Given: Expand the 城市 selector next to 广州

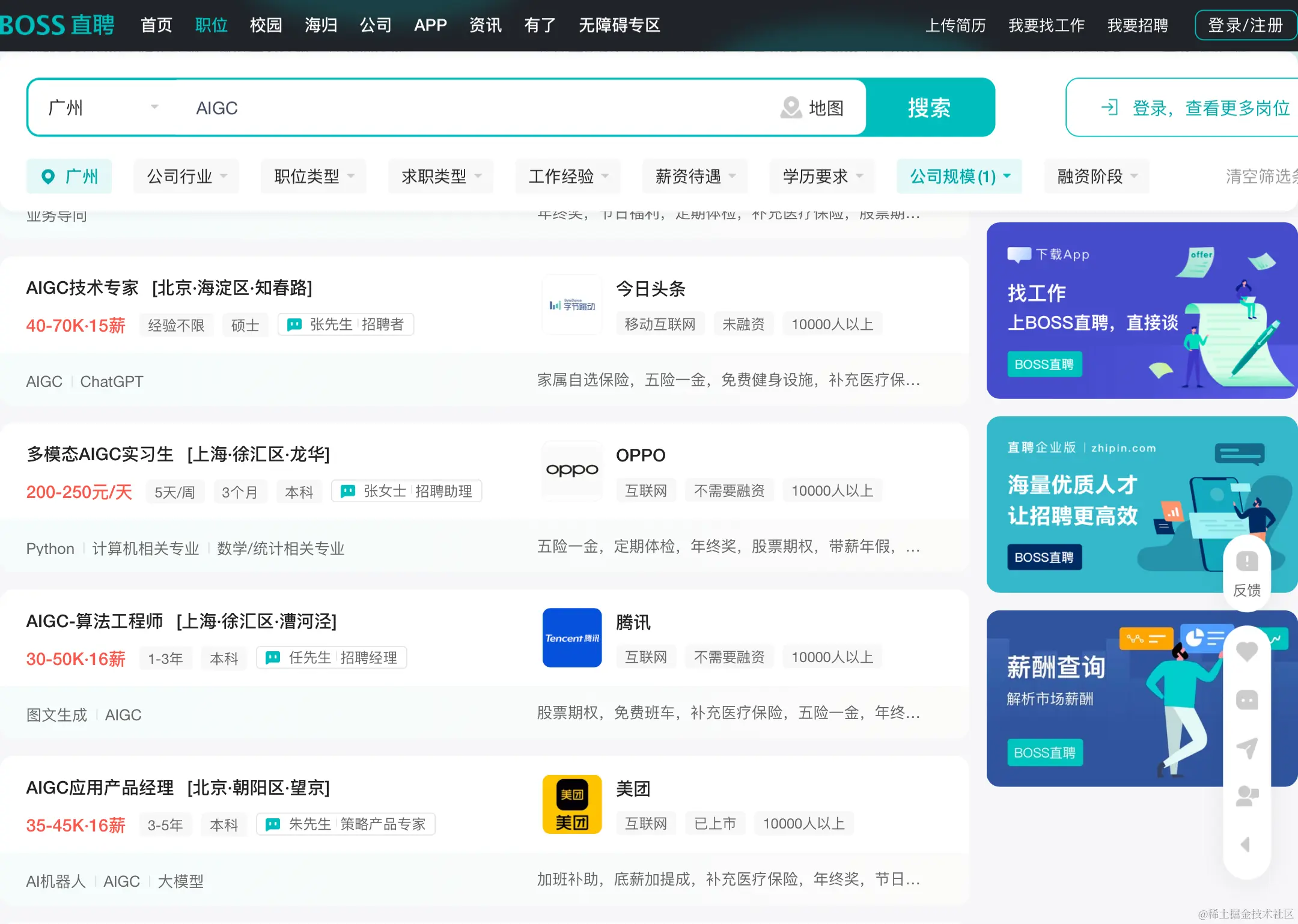Looking at the screenshot, I should (x=154, y=107).
